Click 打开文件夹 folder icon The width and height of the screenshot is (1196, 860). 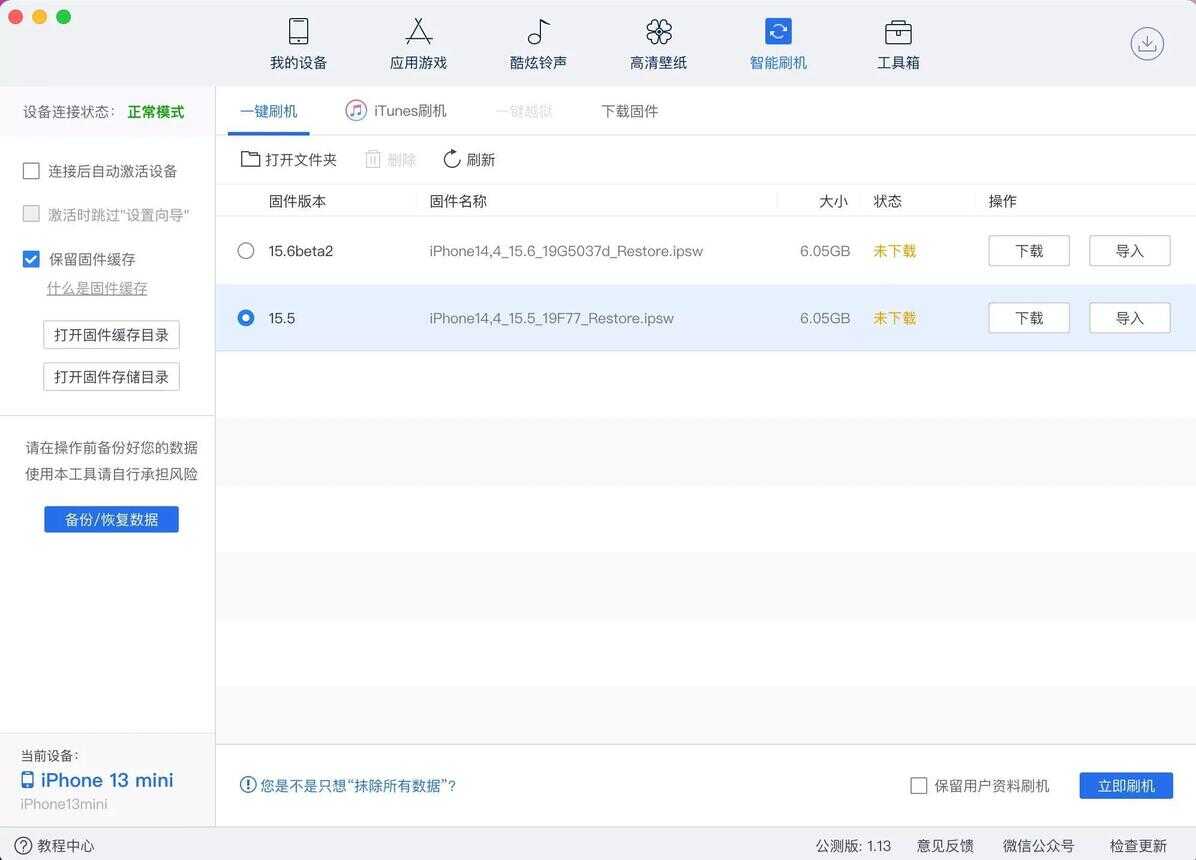pyautogui.click(x=250, y=159)
